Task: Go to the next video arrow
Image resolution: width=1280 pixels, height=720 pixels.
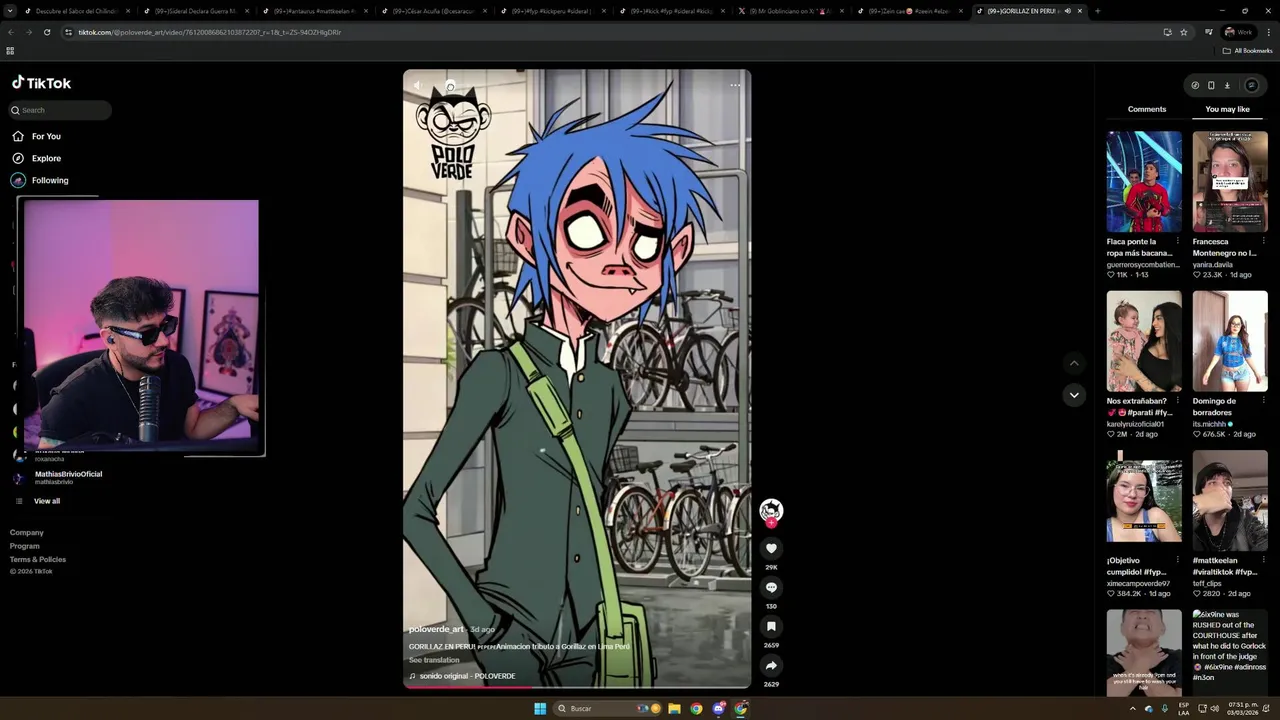Action: [x=1074, y=395]
